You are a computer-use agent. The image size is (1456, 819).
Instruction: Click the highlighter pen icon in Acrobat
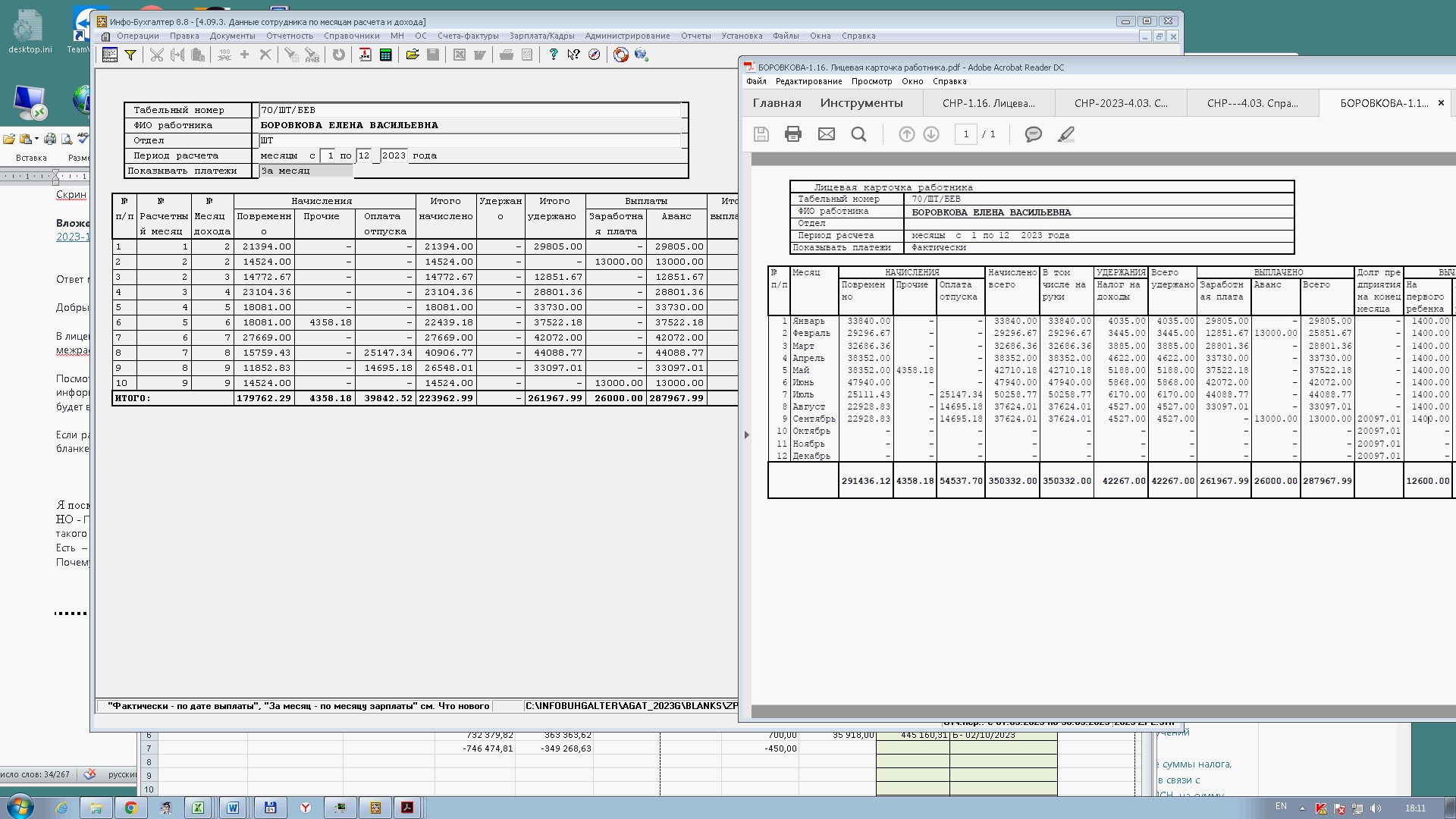coord(1066,134)
